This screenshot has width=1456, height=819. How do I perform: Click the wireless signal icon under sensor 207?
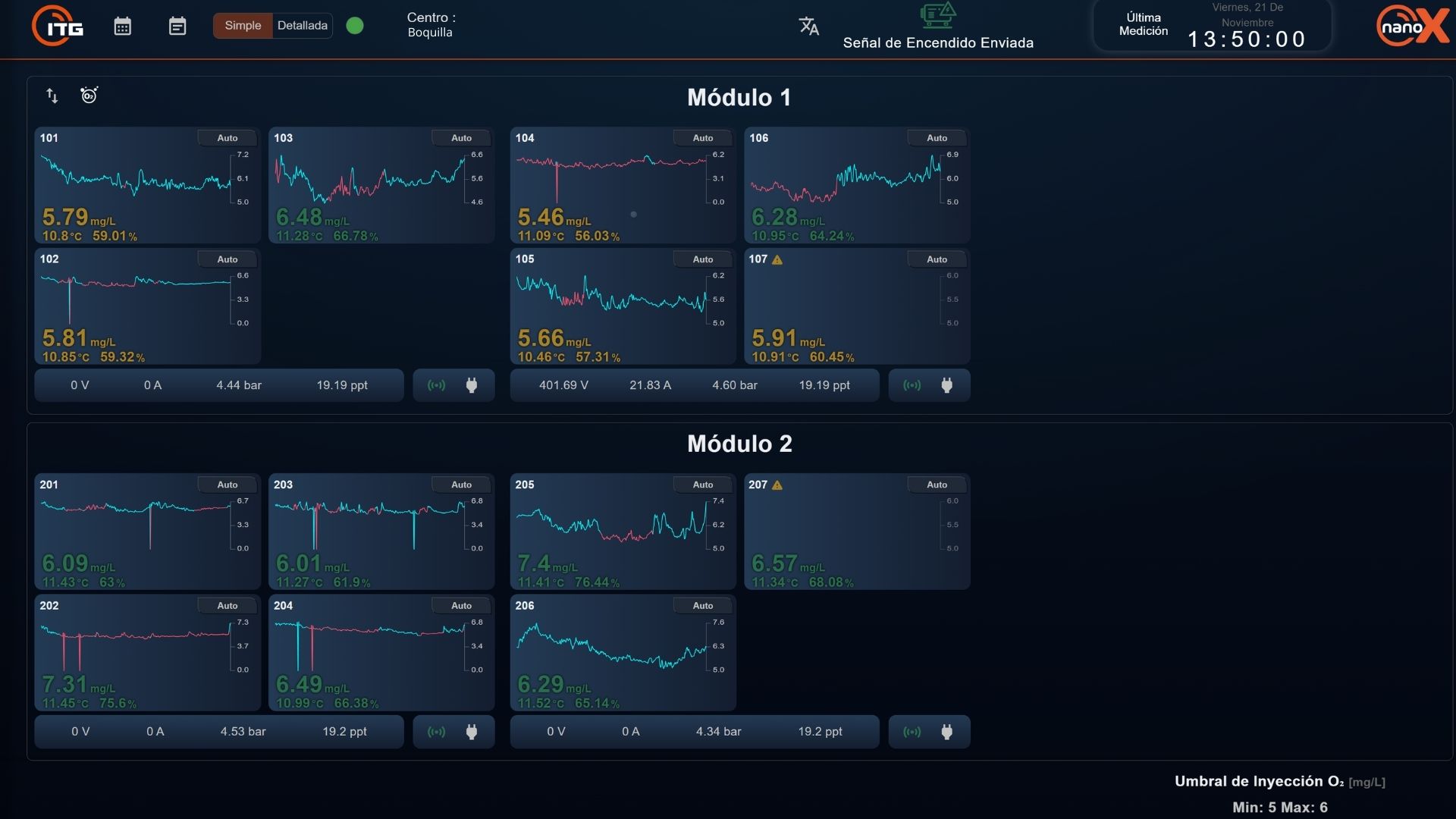[x=912, y=732]
